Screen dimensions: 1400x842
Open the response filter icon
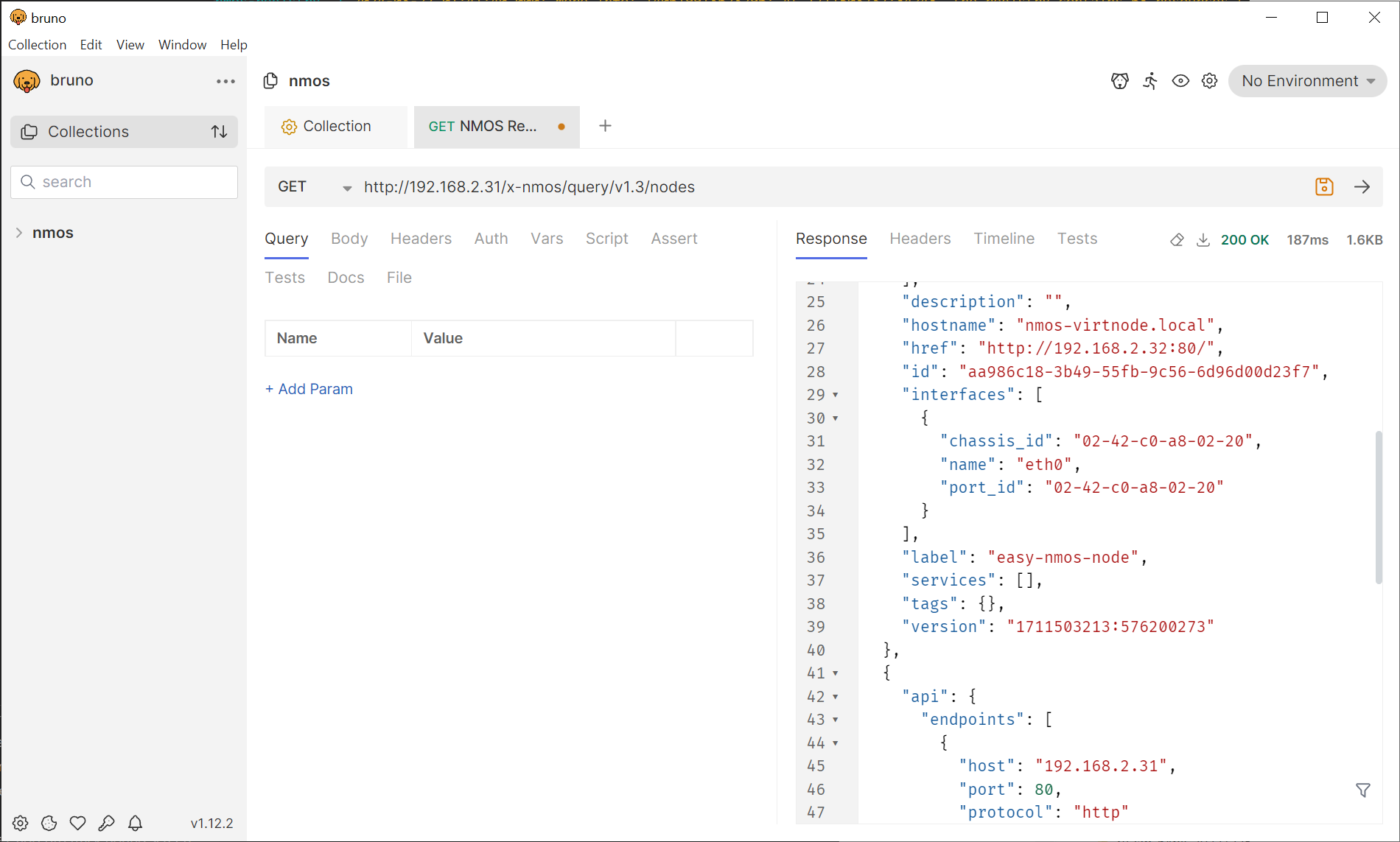[x=1362, y=790]
